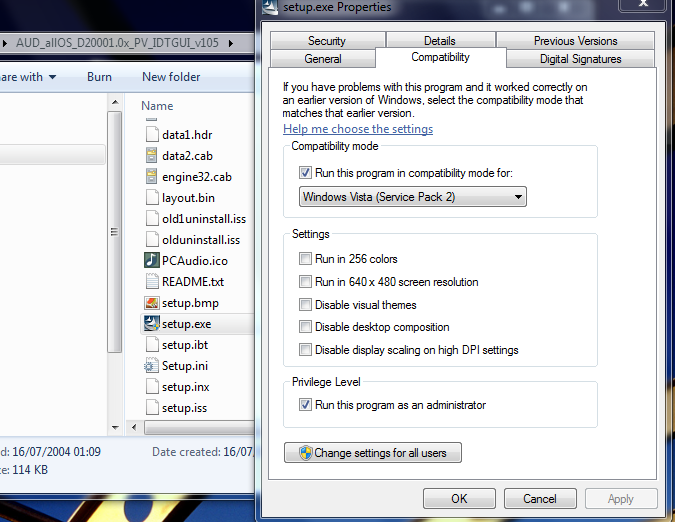
Task: Select the README.txt text document icon
Action: tap(152, 281)
